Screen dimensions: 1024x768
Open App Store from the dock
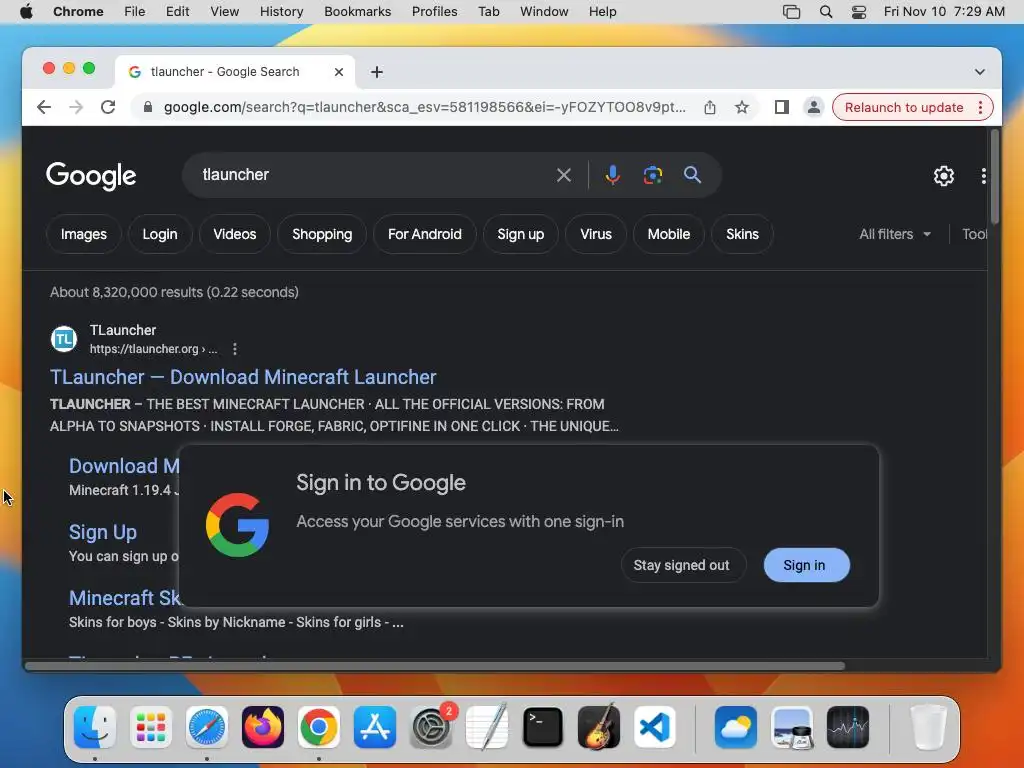pyautogui.click(x=375, y=727)
